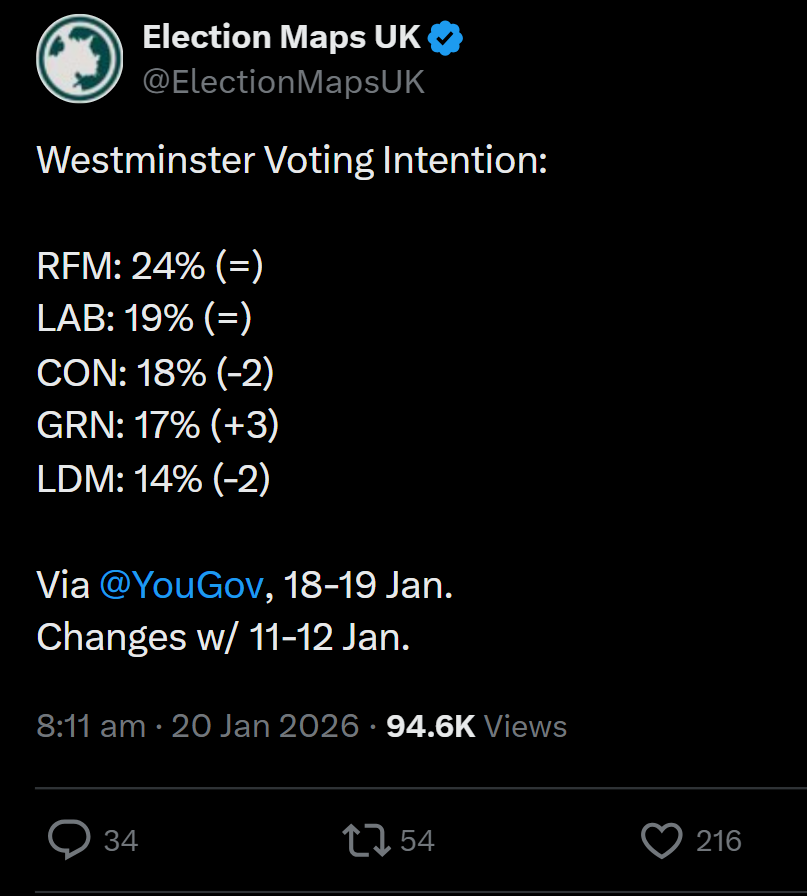The width and height of the screenshot is (807, 896).
Task: Click the Election Maps UK display name
Action: 284,39
